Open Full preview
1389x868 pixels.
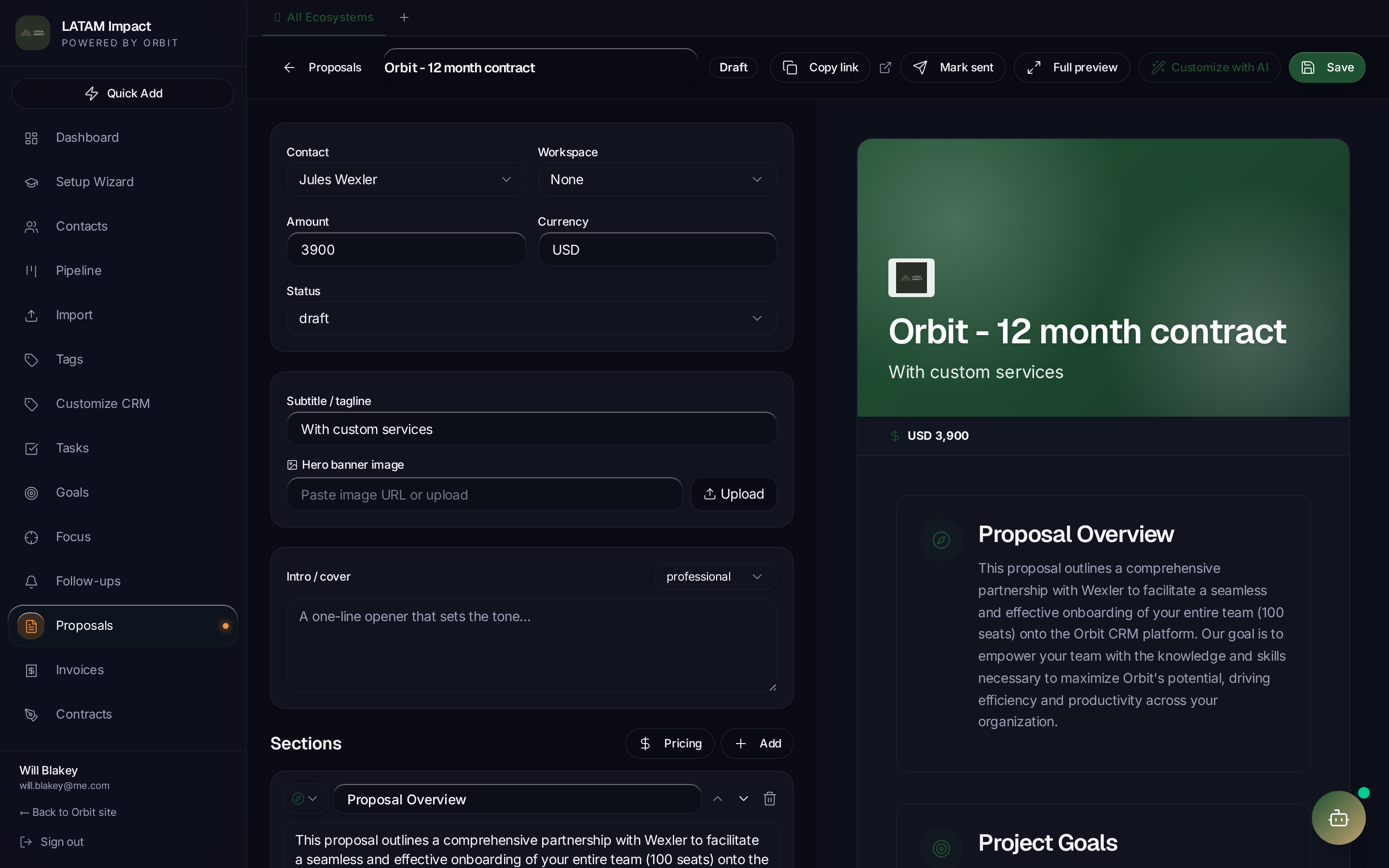[1072, 68]
